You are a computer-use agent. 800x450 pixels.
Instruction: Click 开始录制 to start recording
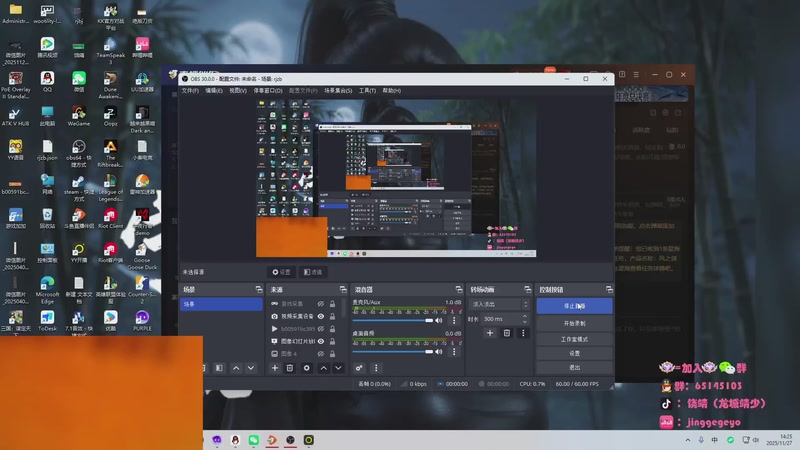pos(574,323)
